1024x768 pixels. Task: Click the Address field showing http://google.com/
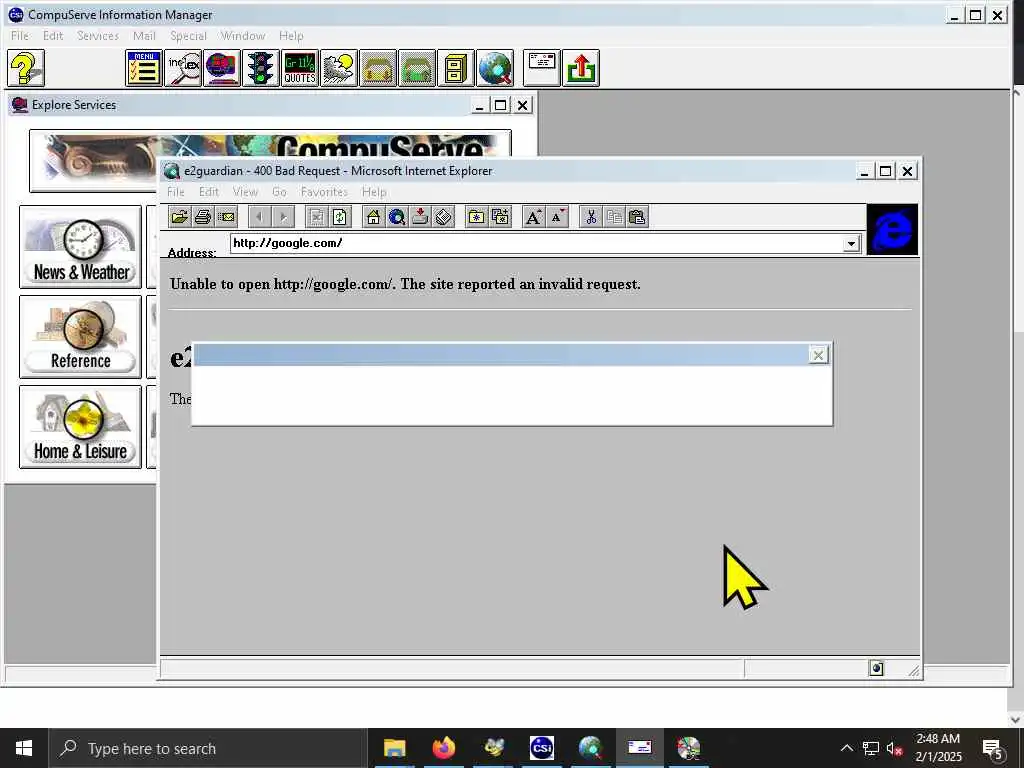click(536, 244)
